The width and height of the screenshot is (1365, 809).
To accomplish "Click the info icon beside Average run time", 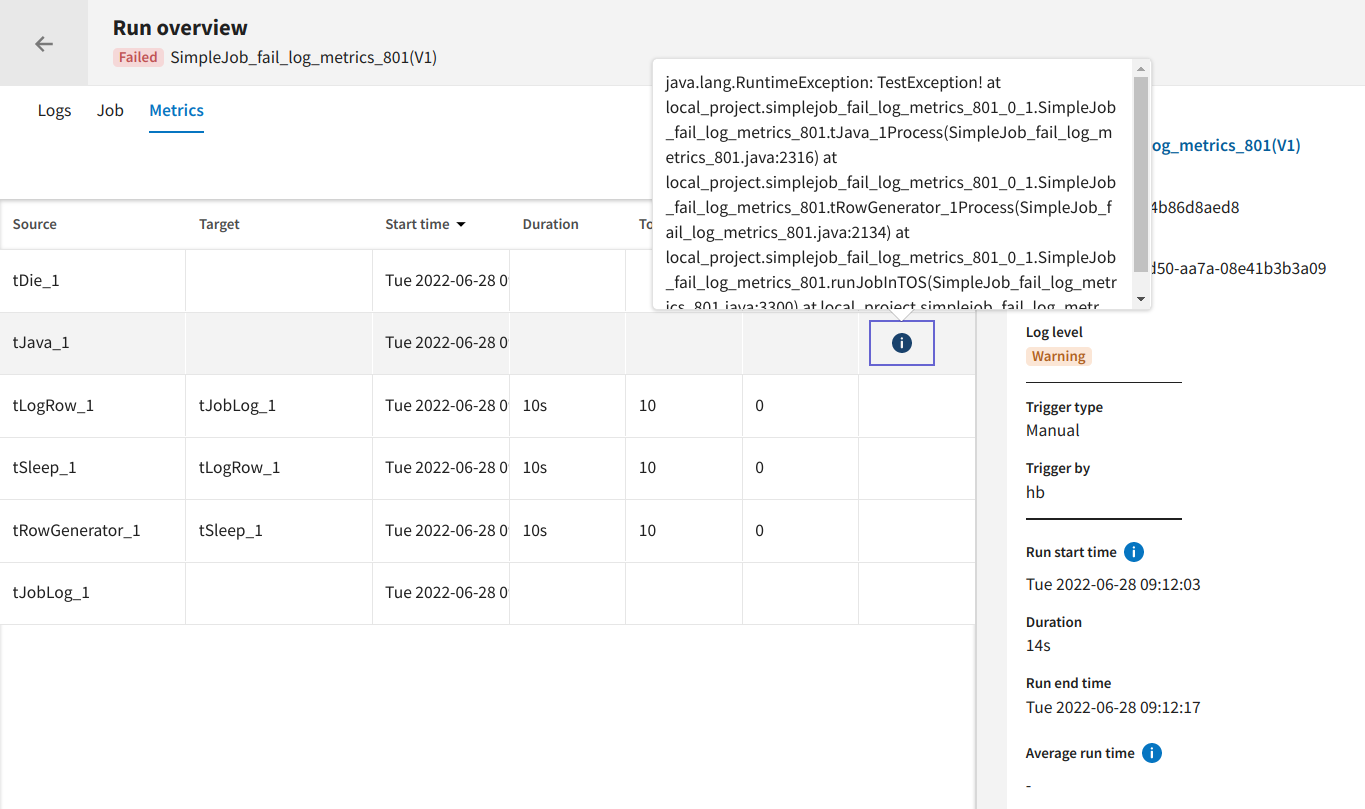I will (x=1152, y=753).
